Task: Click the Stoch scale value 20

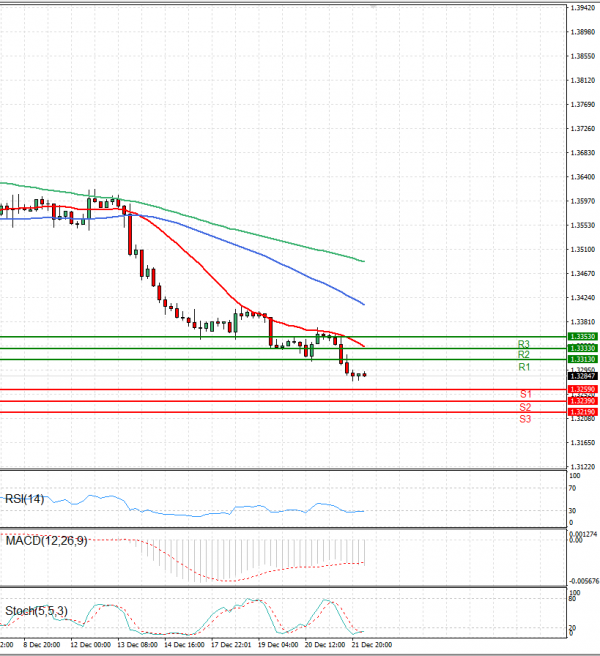Action: coord(573,628)
